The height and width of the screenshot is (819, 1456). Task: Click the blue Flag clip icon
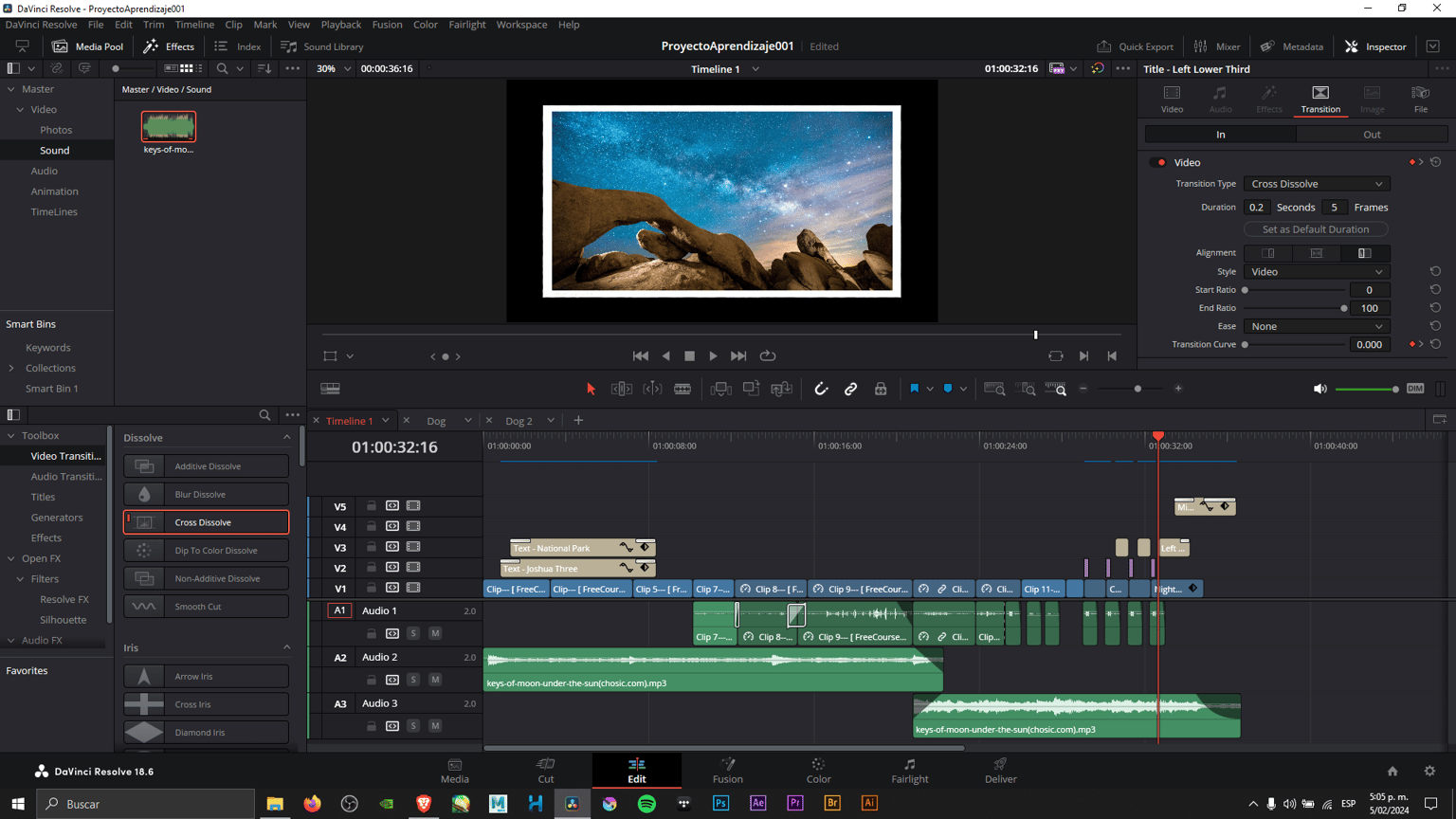(915, 389)
